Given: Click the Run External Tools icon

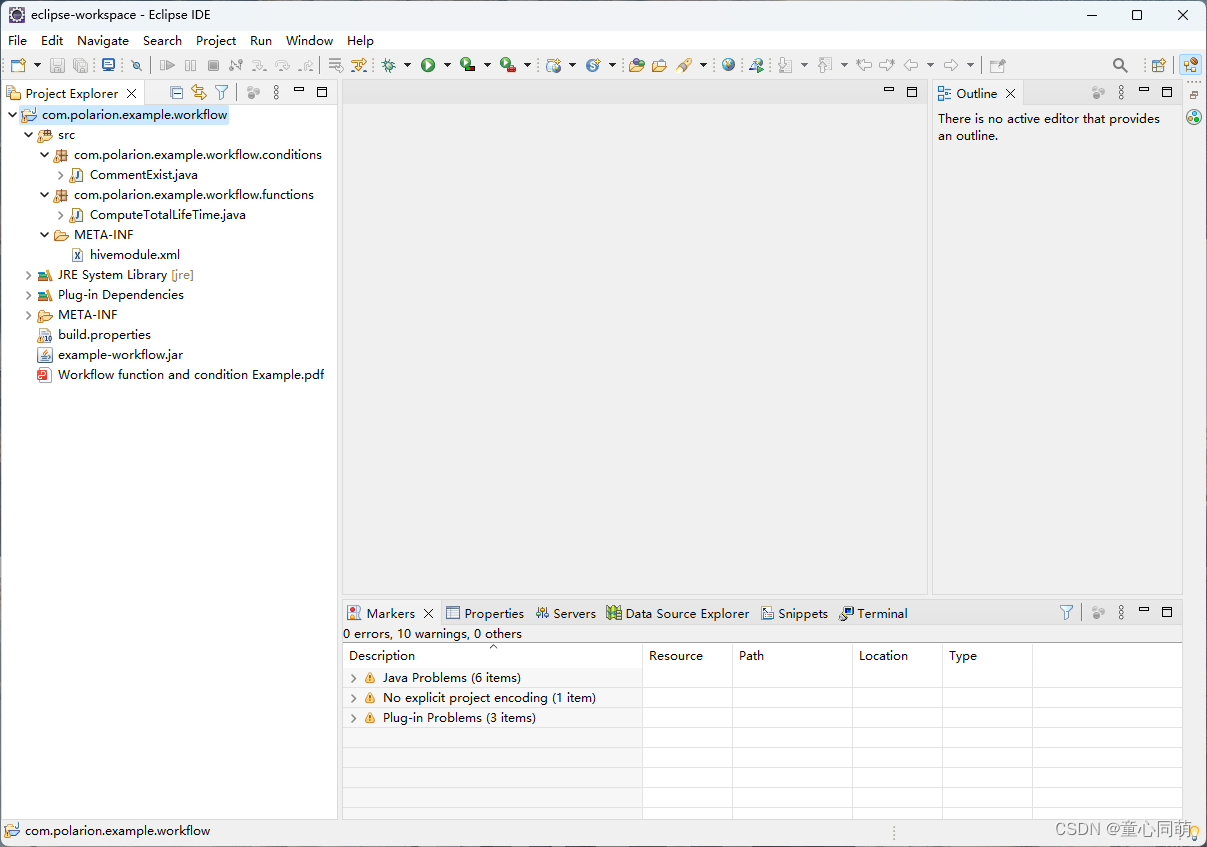Looking at the screenshot, I should pos(508,65).
